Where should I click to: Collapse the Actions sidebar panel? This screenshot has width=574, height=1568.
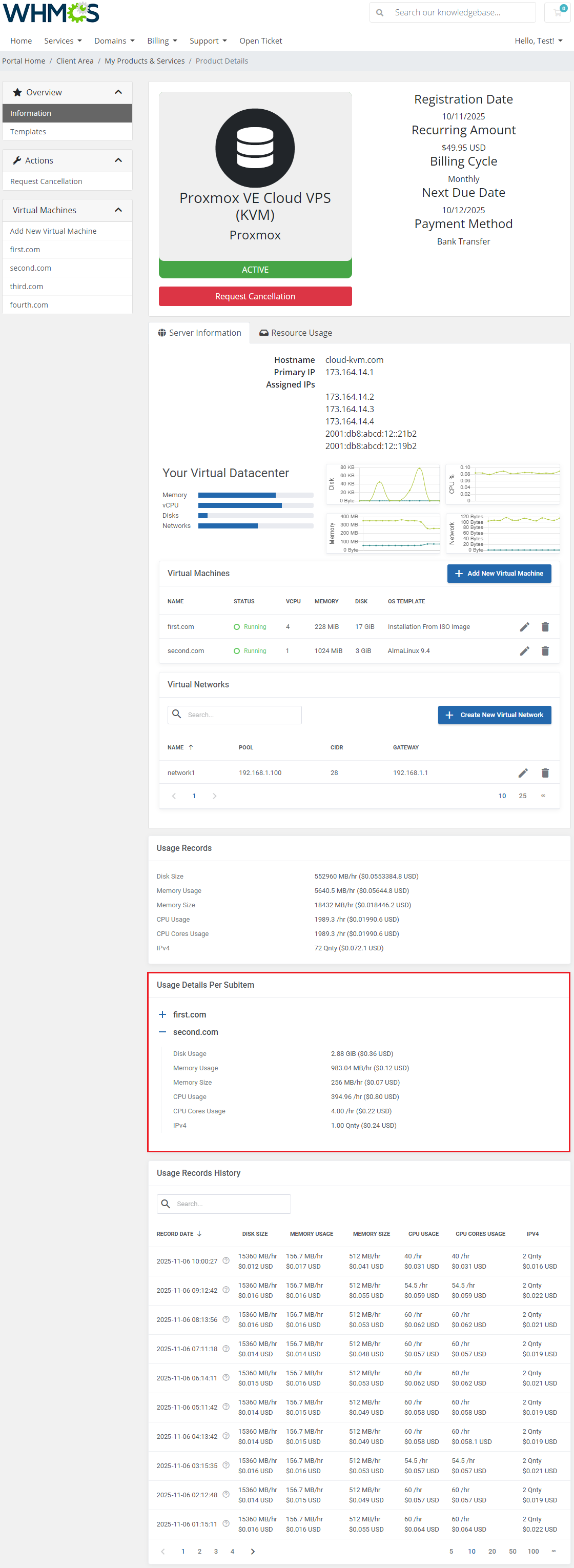(x=118, y=161)
